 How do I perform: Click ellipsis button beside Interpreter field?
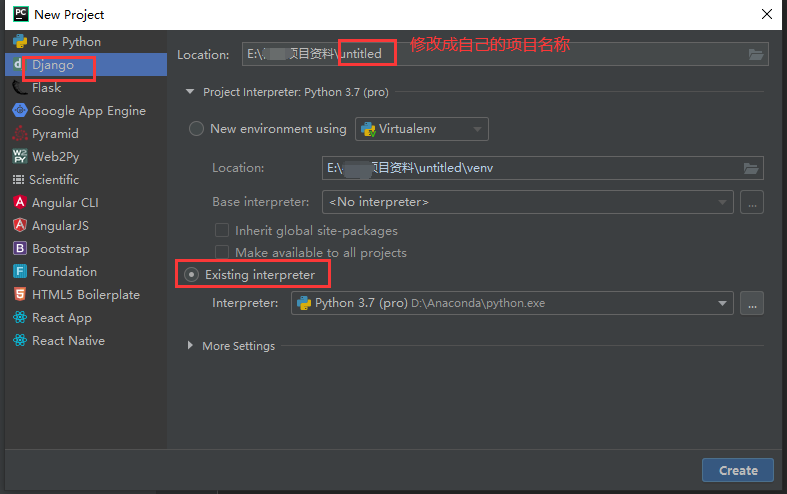pyautogui.click(x=752, y=303)
